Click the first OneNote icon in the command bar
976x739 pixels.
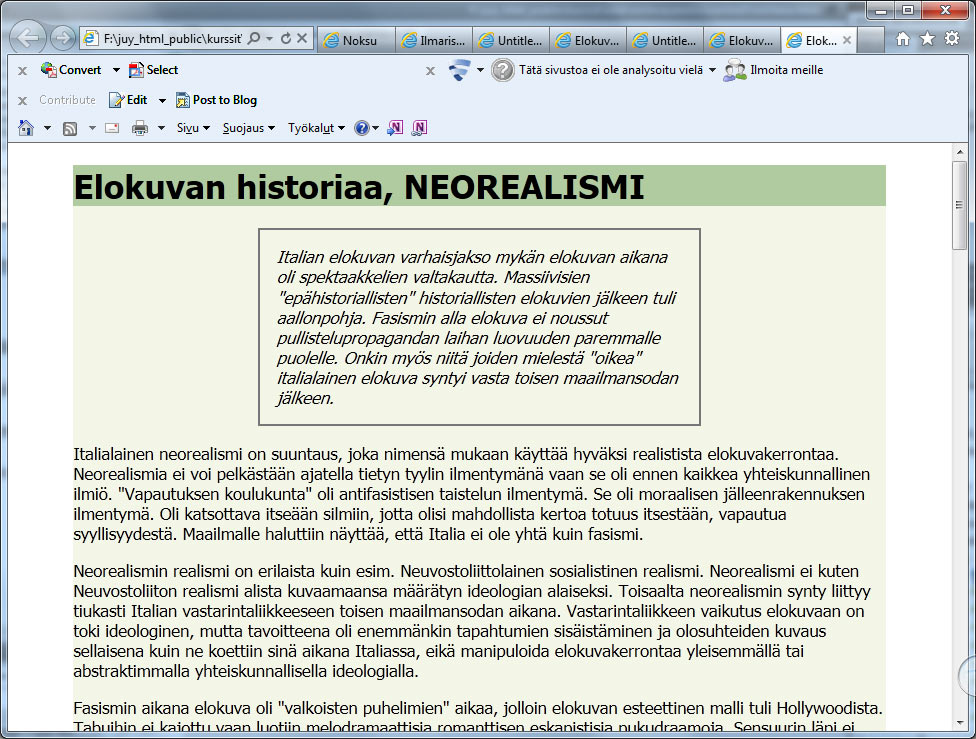point(395,128)
